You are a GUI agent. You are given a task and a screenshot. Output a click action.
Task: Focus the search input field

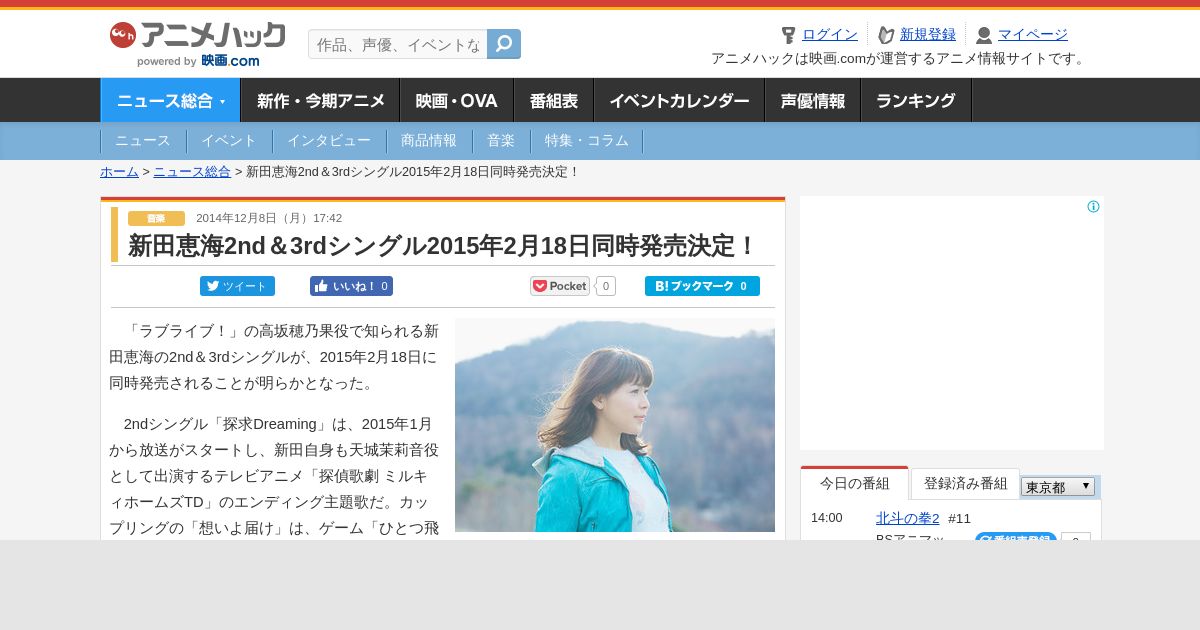398,44
